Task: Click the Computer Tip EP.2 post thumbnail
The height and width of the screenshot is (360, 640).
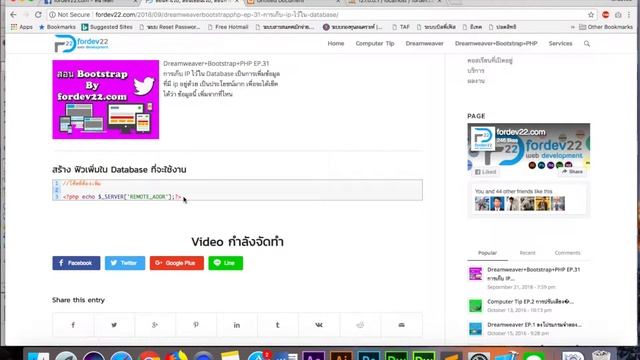Action: click(x=475, y=306)
